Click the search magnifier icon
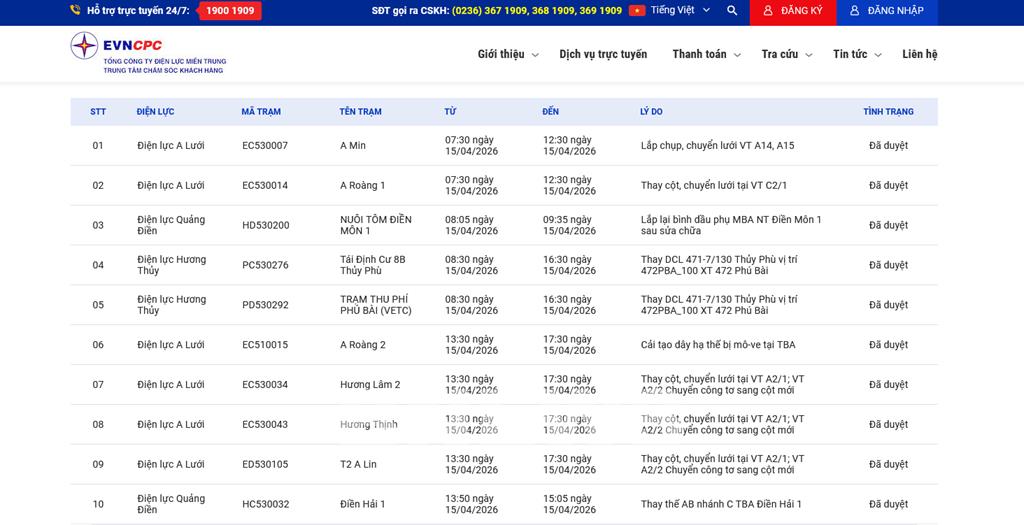 click(x=732, y=11)
